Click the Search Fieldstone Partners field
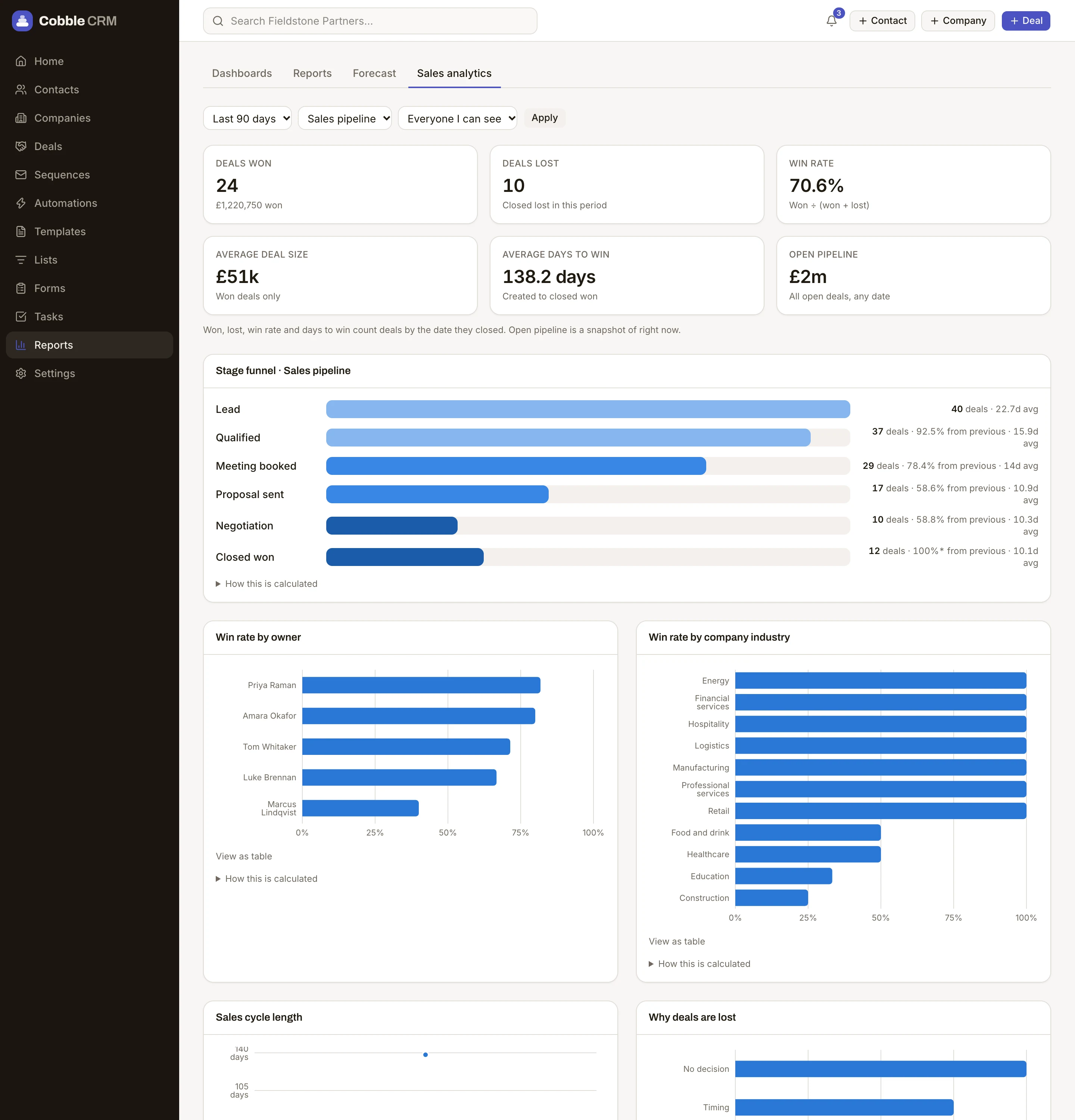 [x=370, y=21]
